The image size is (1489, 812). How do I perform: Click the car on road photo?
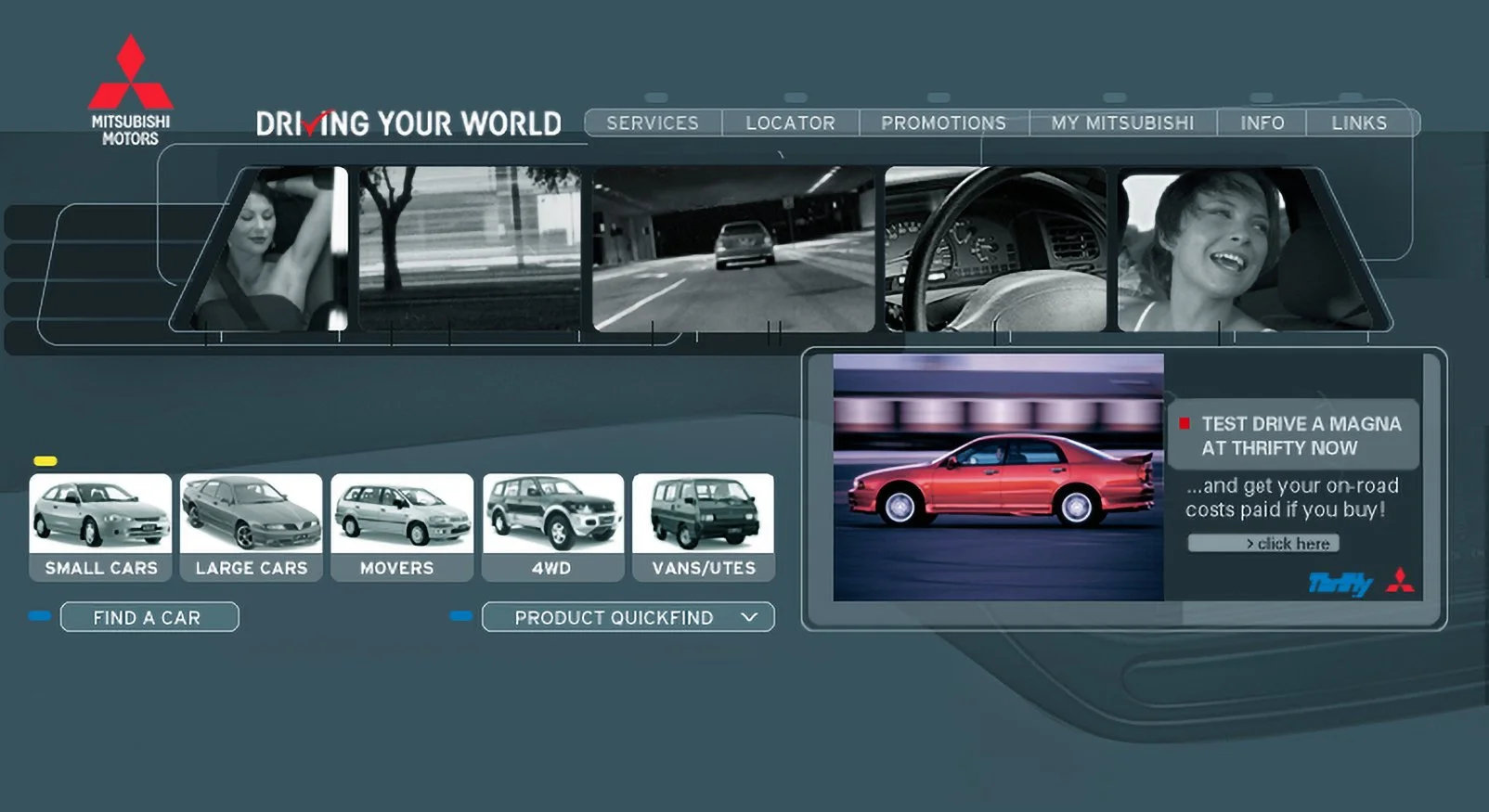(x=733, y=249)
